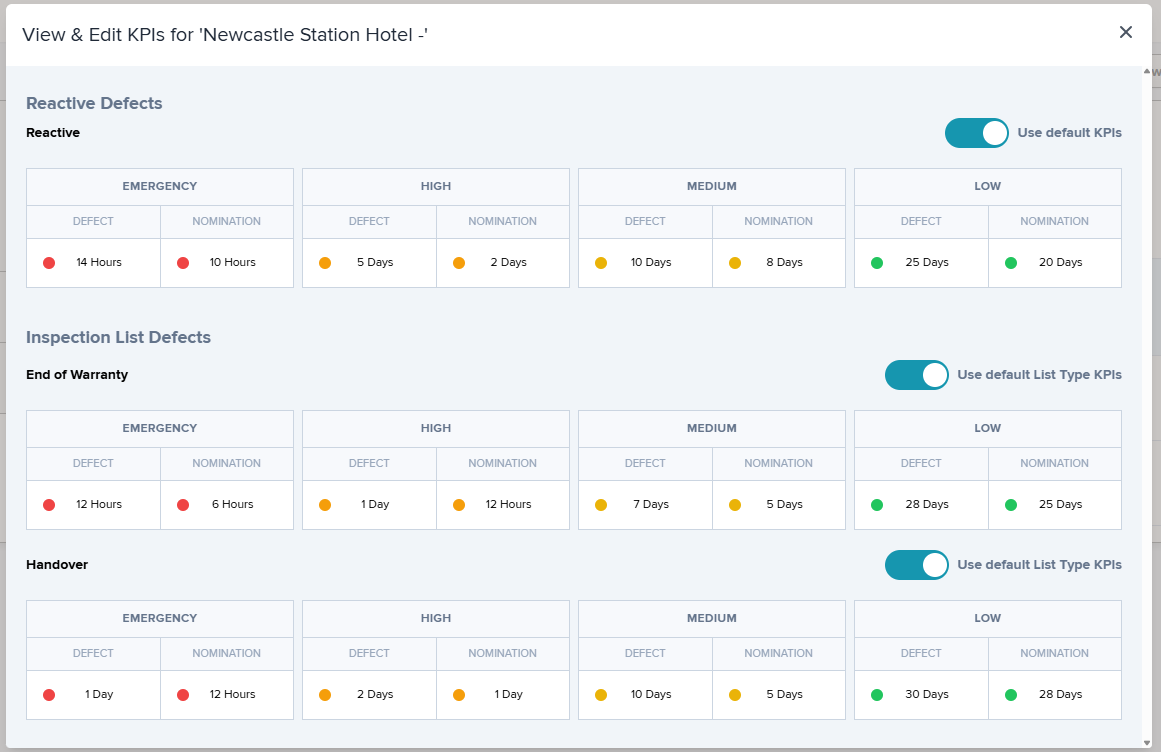Click scrollbar up arrow in dialog

(1147, 72)
